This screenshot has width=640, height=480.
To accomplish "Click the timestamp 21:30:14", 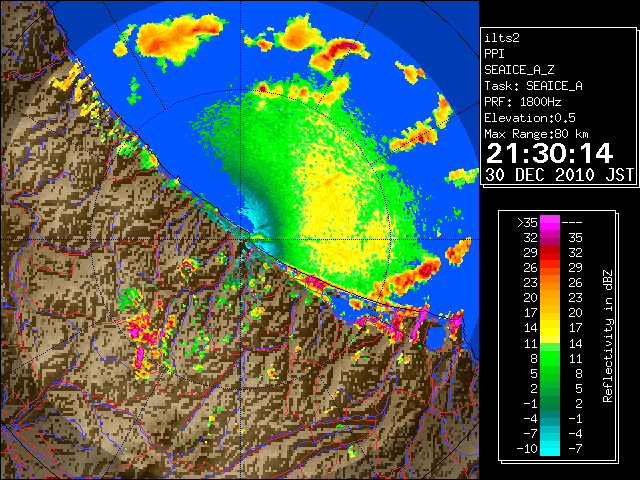I will tap(549, 153).
